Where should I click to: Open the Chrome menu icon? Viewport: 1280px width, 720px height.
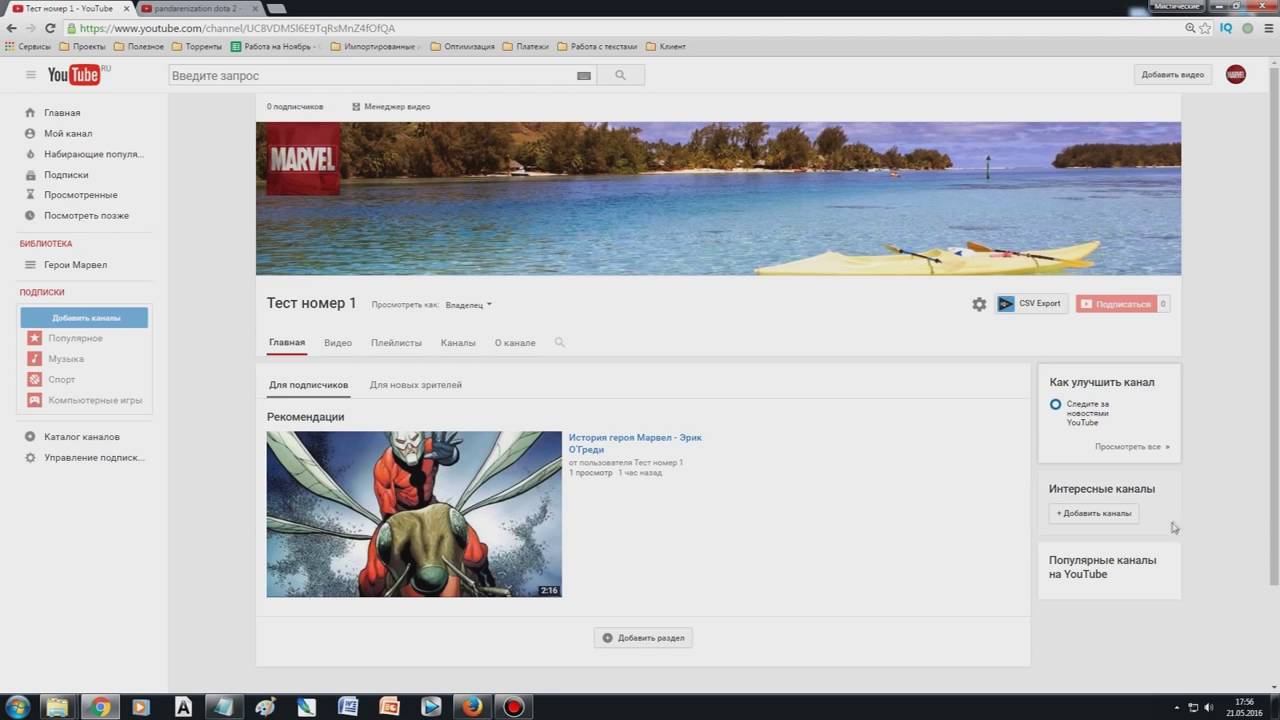click(1267, 28)
